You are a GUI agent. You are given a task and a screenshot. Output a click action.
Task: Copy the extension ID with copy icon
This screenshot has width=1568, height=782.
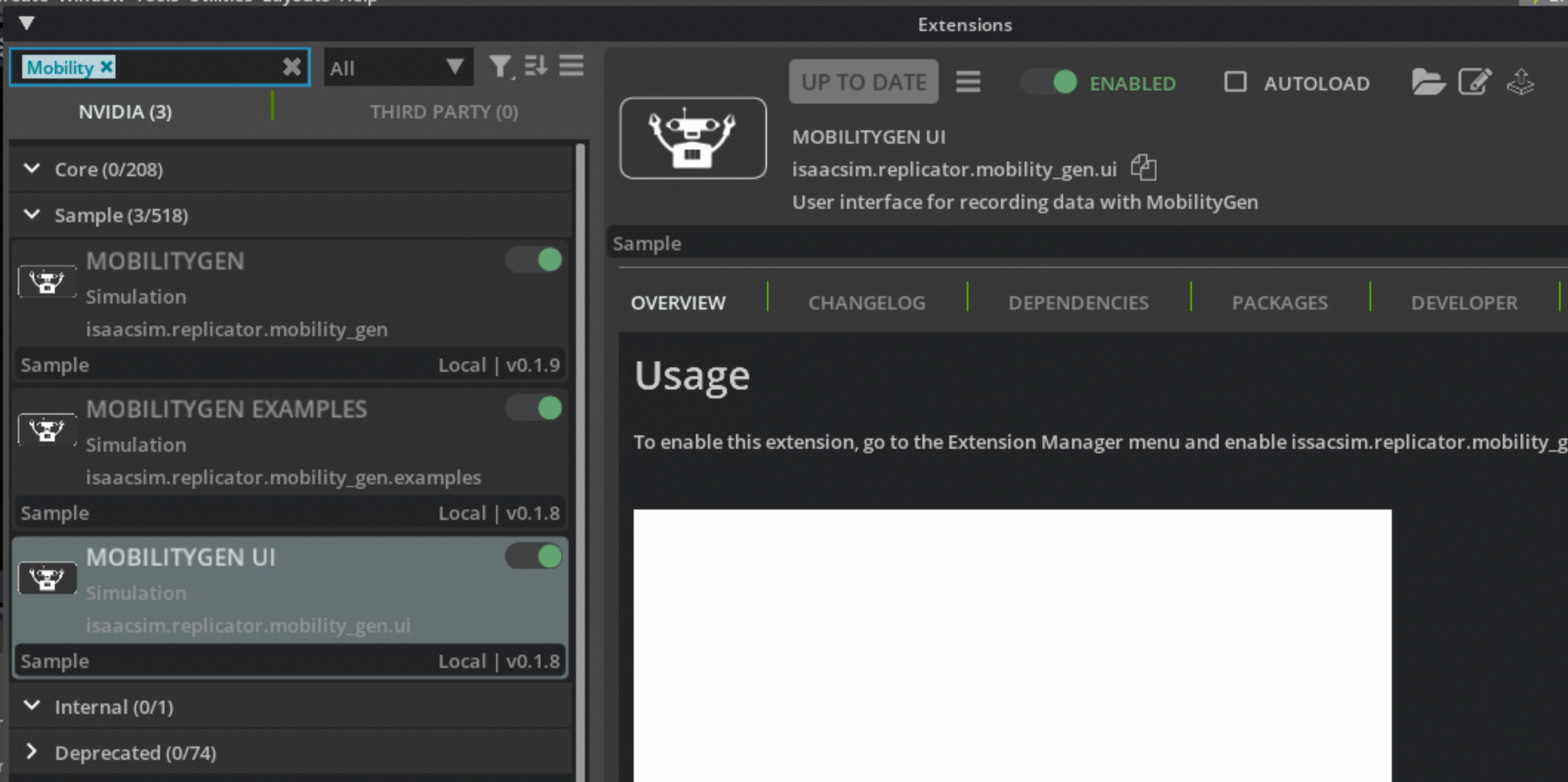click(1144, 168)
